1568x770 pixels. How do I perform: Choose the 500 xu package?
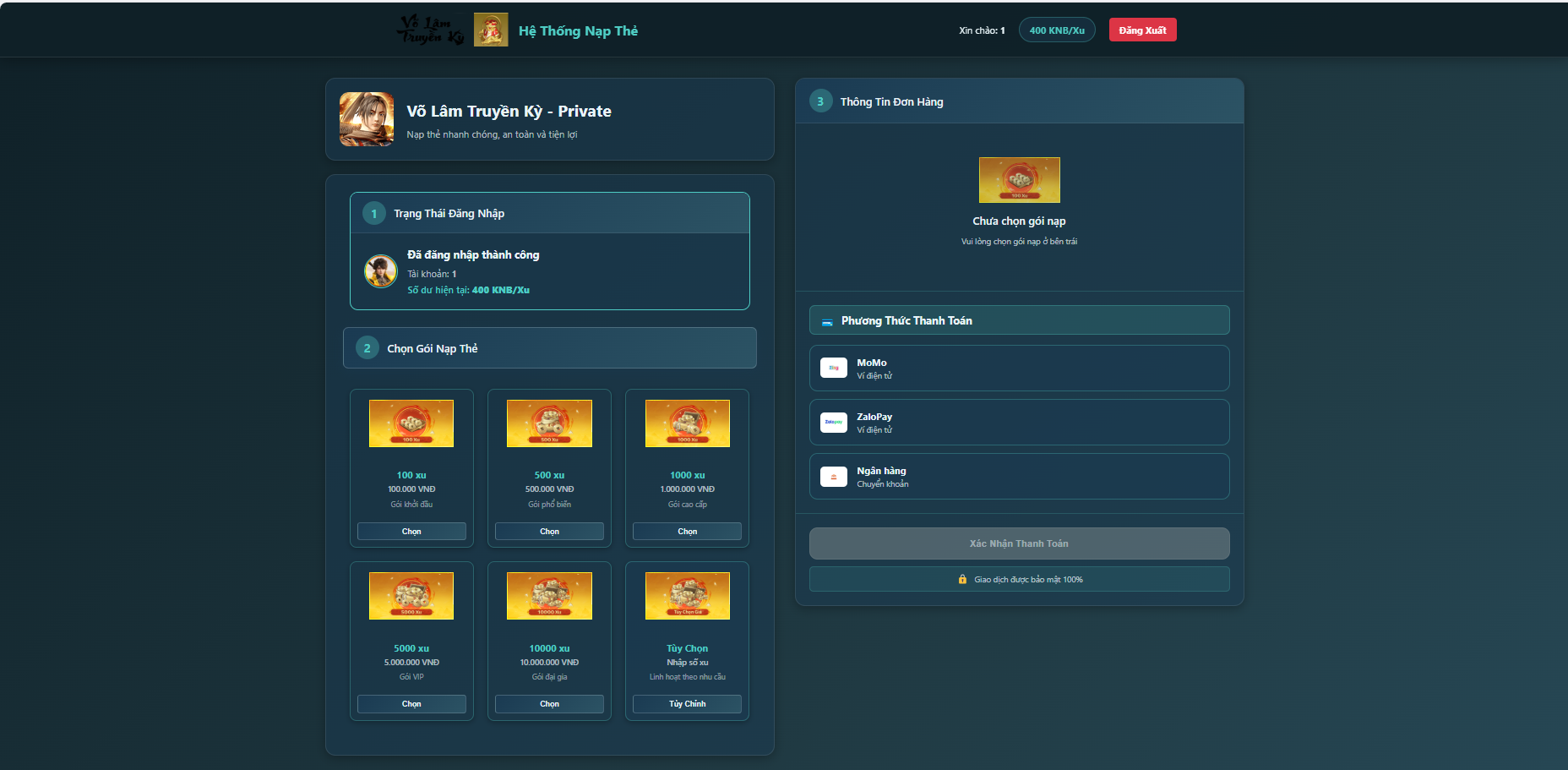(549, 532)
